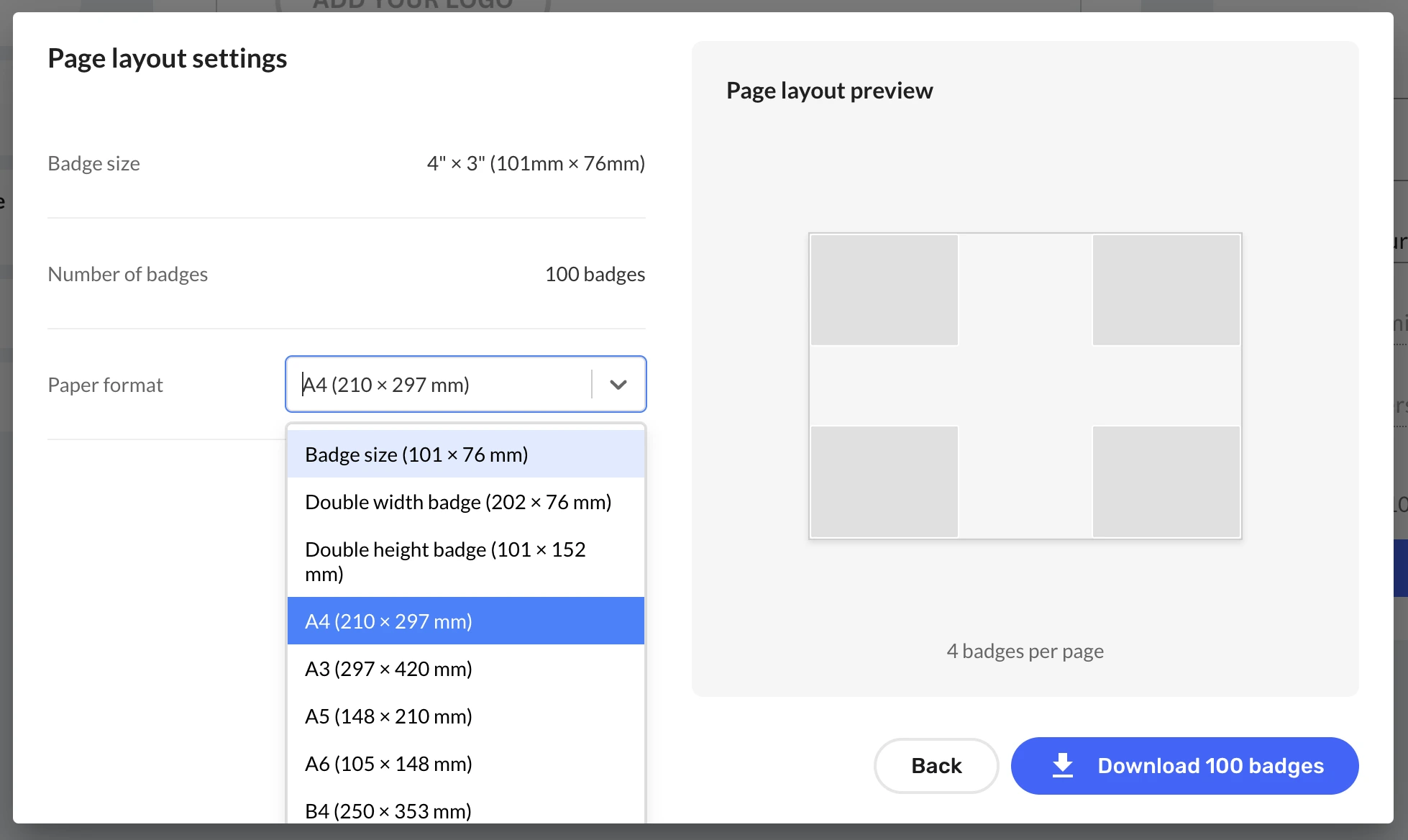Click inside the Paper format input field

(431, 384)
